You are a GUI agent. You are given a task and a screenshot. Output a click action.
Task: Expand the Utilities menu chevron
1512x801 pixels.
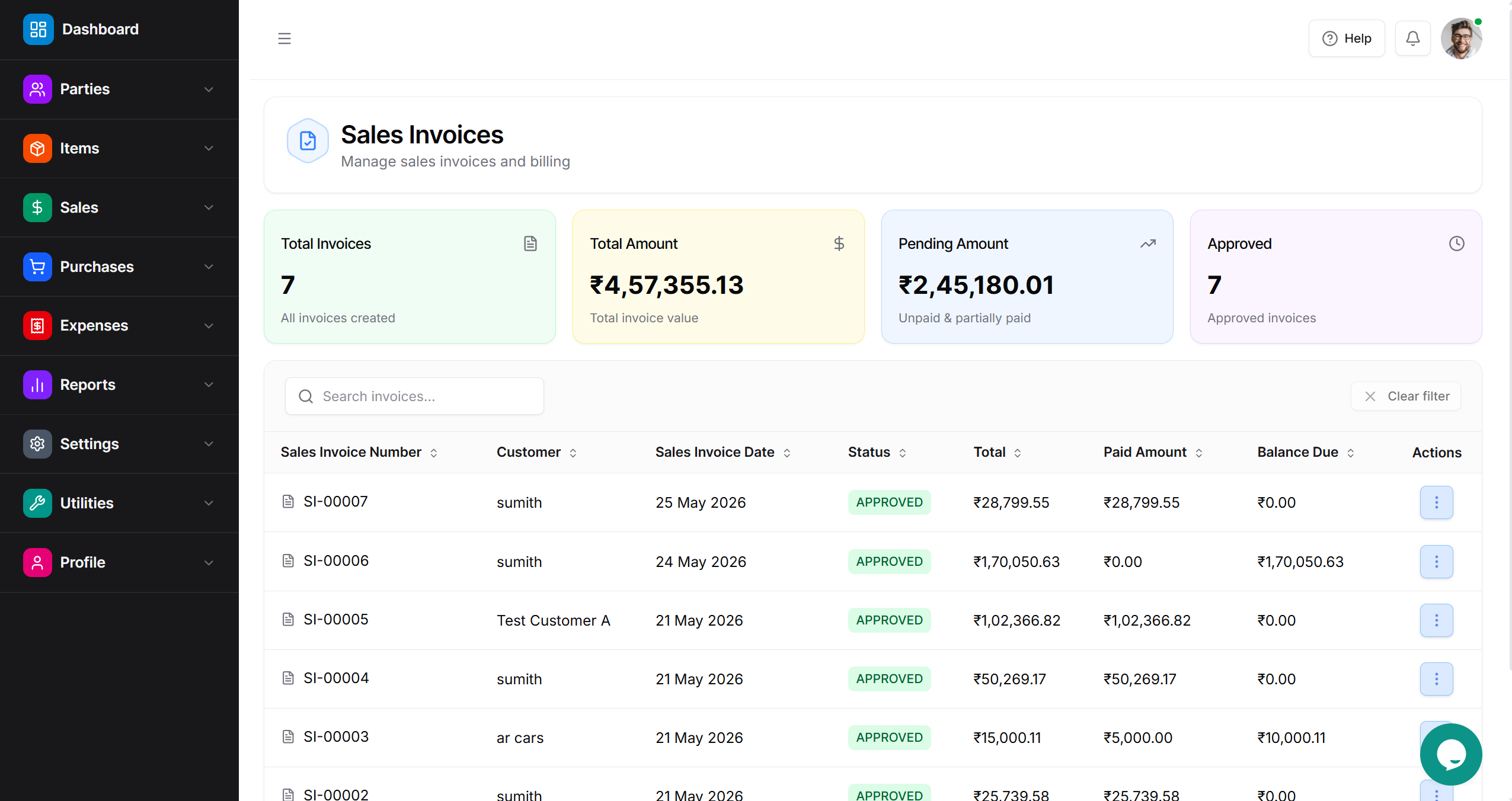209,503
